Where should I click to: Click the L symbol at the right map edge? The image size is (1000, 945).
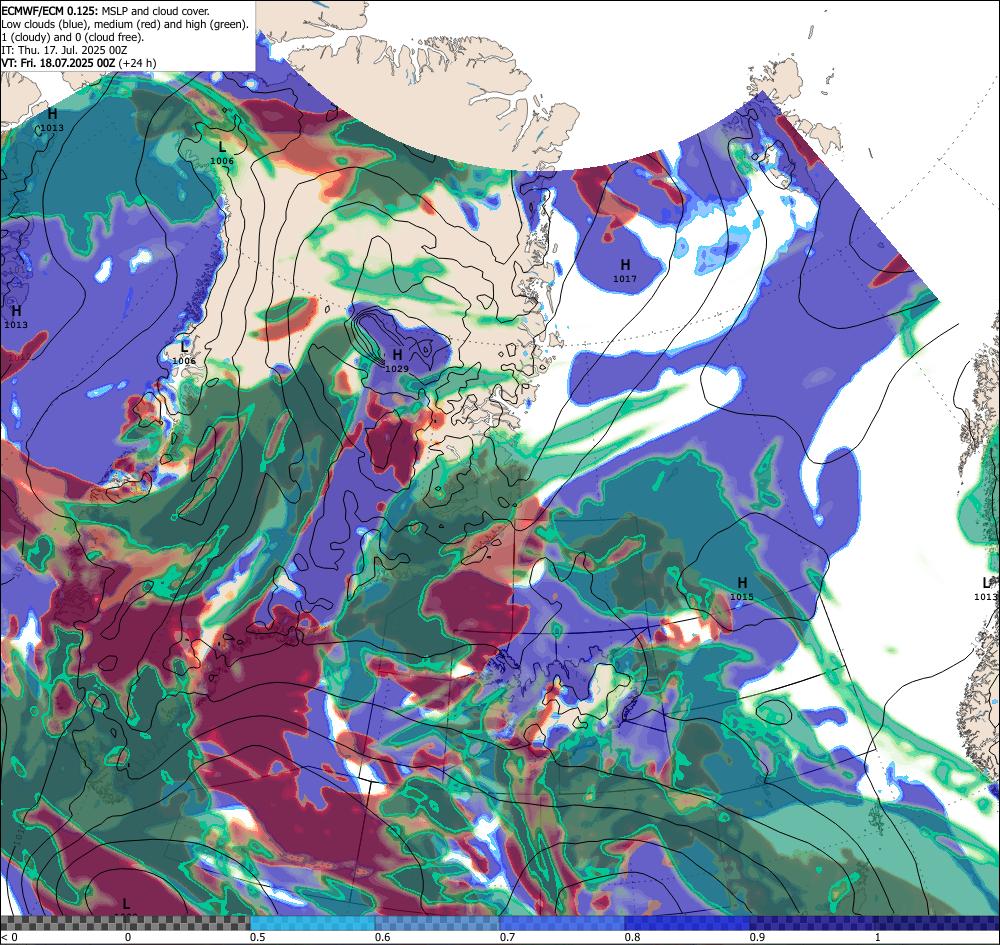987,582
